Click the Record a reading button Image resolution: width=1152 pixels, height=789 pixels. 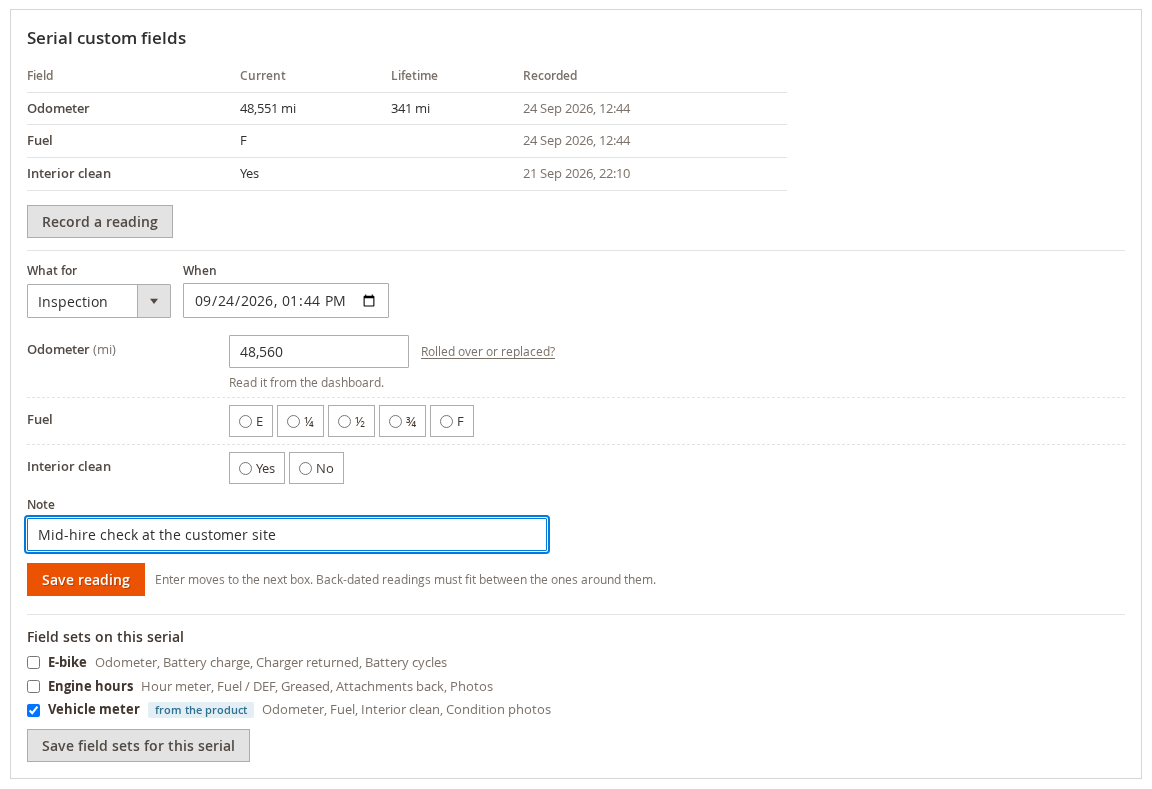[100, 221]
